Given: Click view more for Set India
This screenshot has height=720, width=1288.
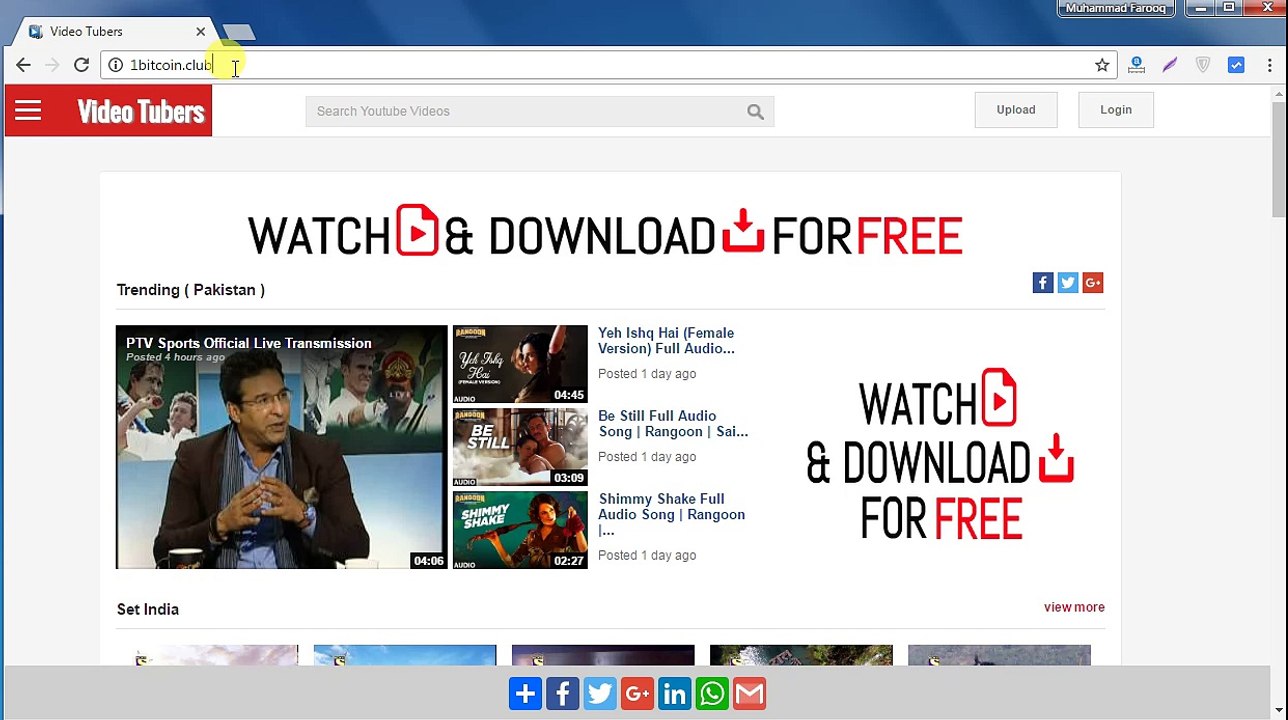Looking at the screenshot, I should tap(1074, 607).
